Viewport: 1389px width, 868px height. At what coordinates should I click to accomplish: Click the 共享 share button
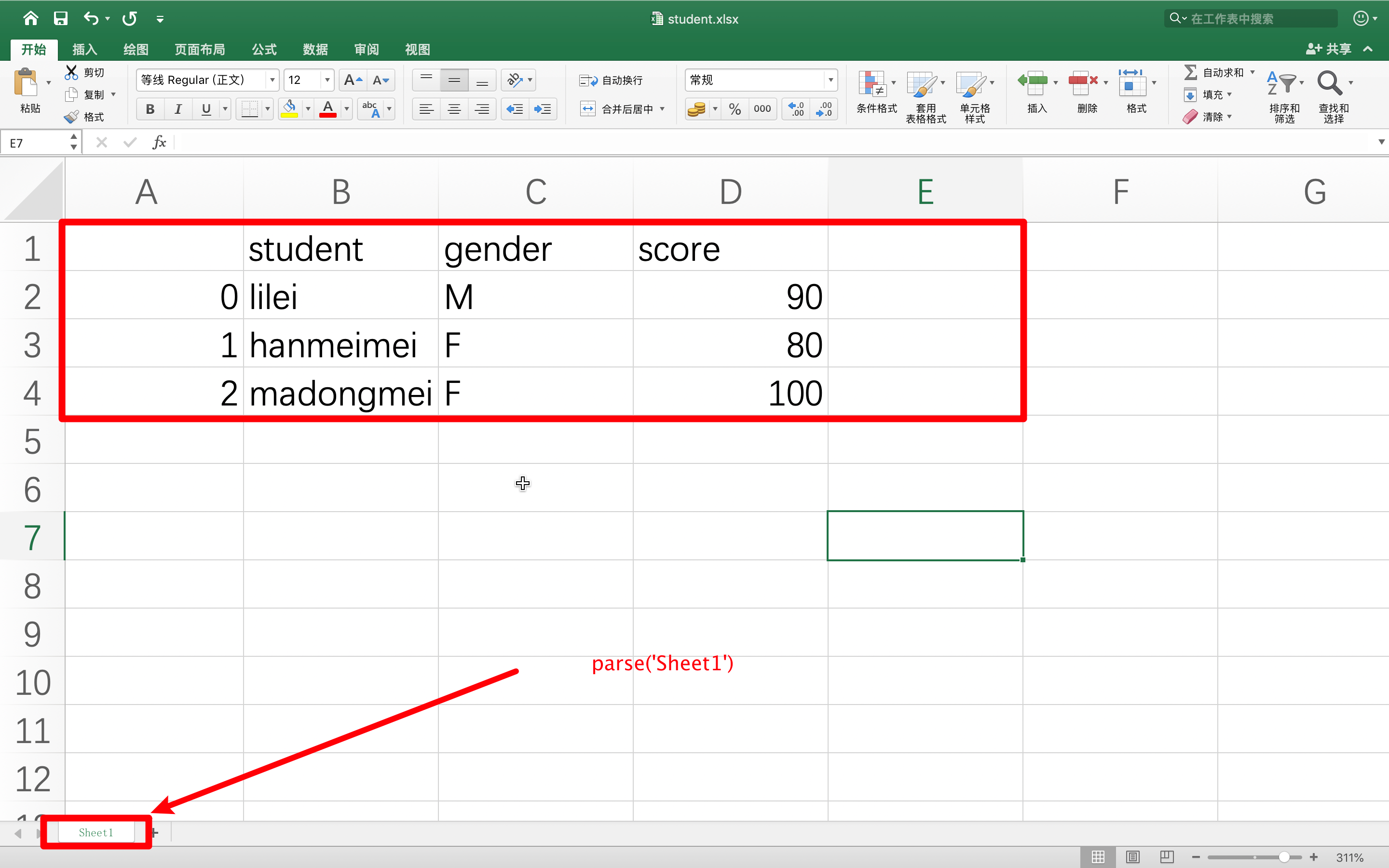pyautogui.click(x=1329, y=49)
